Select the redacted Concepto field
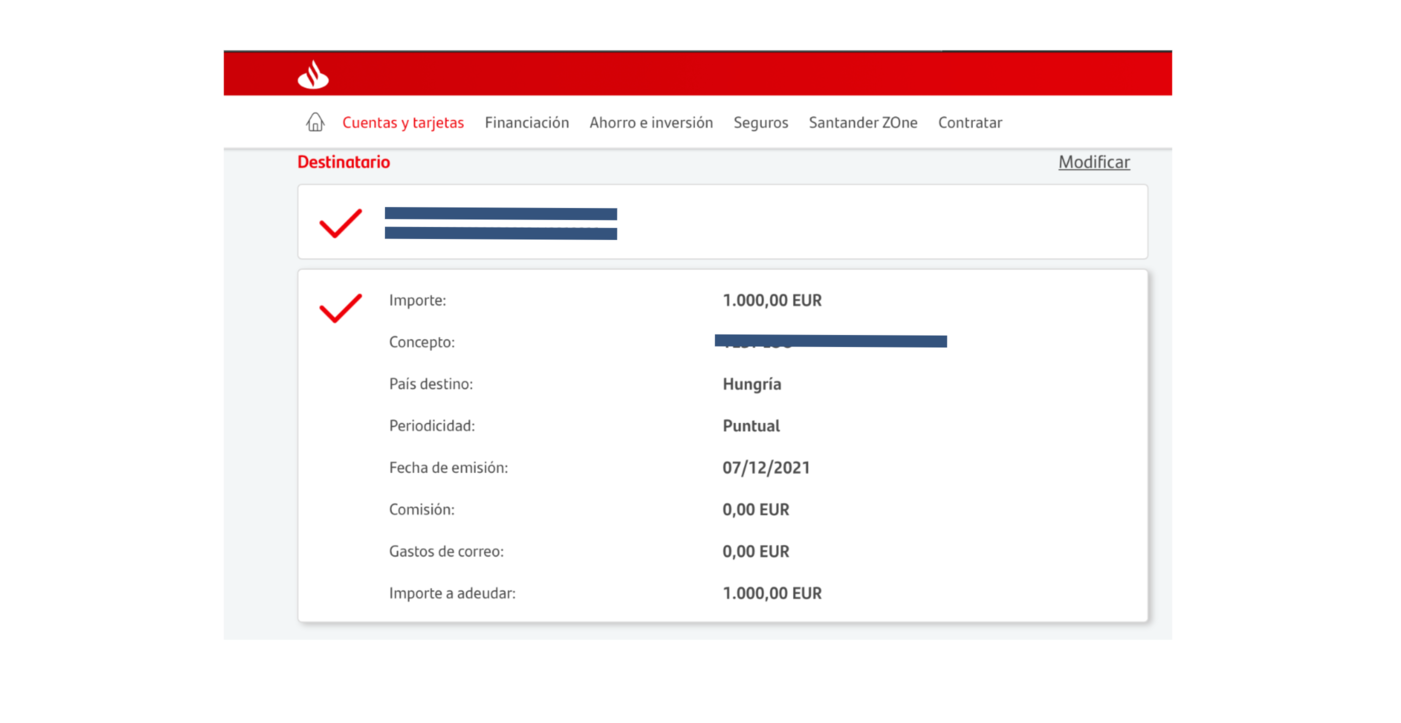Viewport: 1401px width, 723px height. [x=830, y=341]
